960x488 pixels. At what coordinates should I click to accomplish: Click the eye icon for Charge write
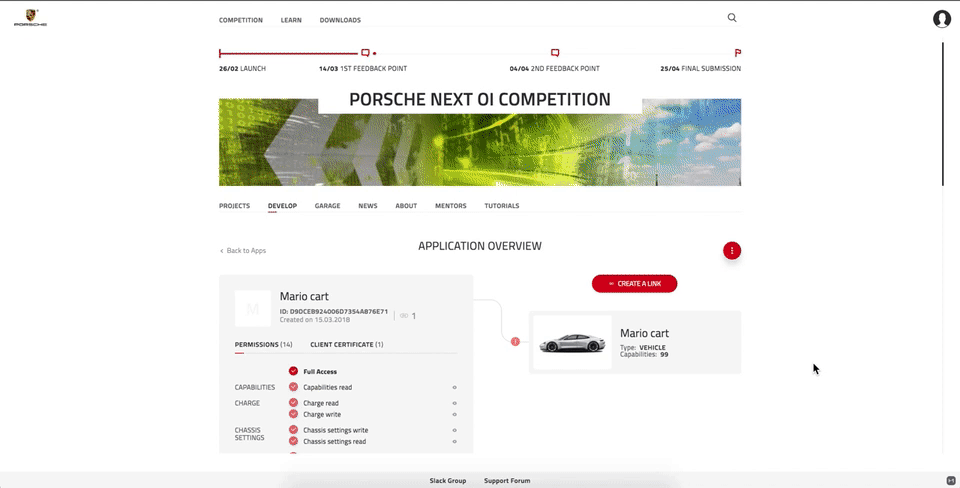pos(454,415)
